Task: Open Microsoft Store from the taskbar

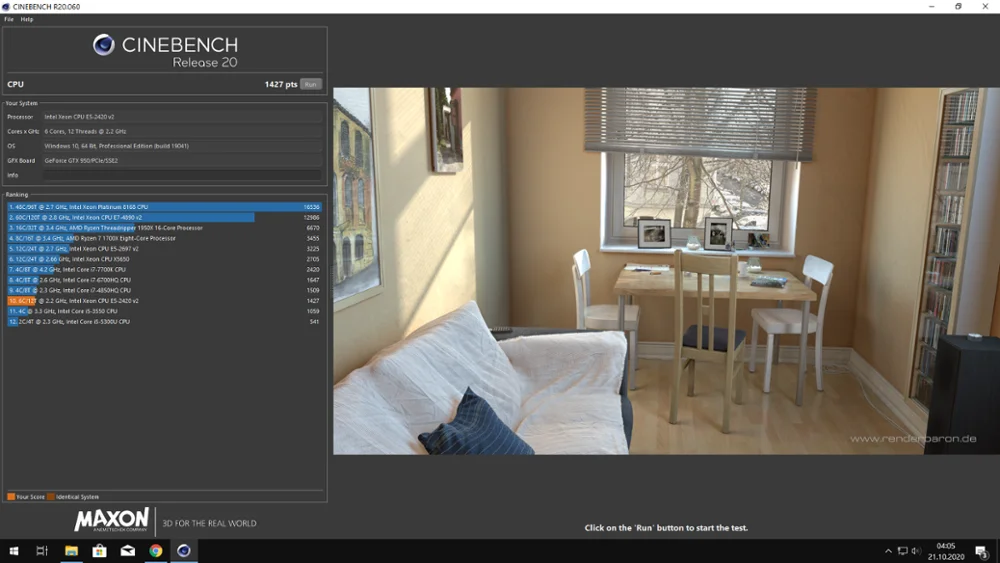Action: [x=99, y=551]
